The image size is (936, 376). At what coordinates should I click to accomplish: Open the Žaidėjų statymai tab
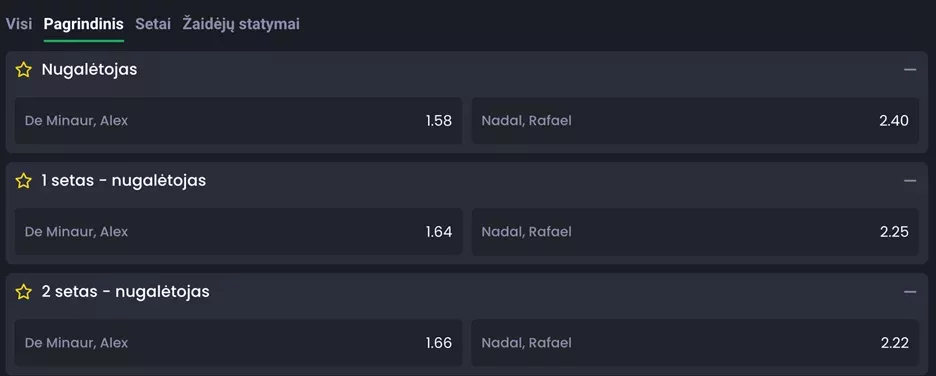point(241,24)
